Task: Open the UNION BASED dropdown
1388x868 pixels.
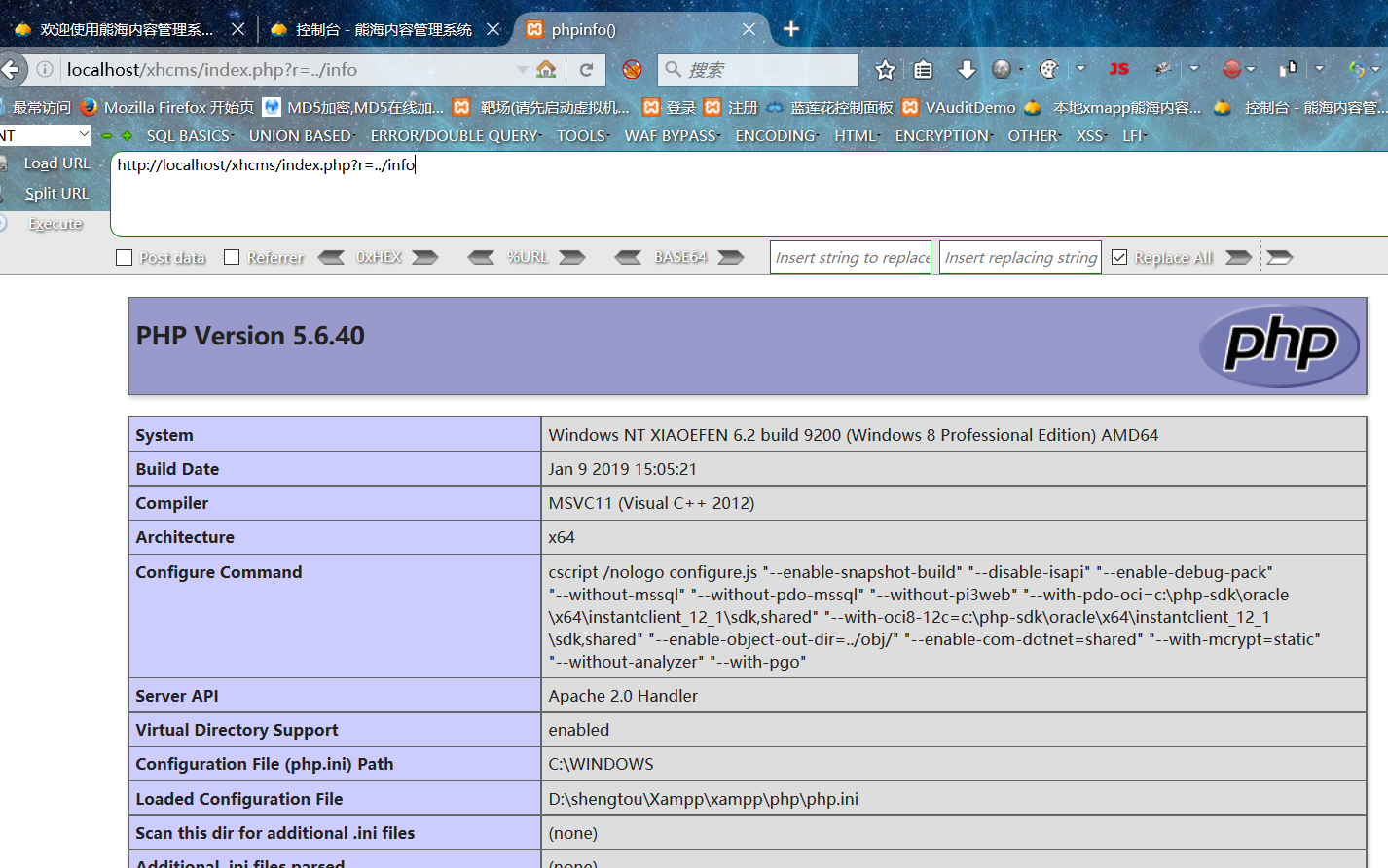Action: pos(303,135)
